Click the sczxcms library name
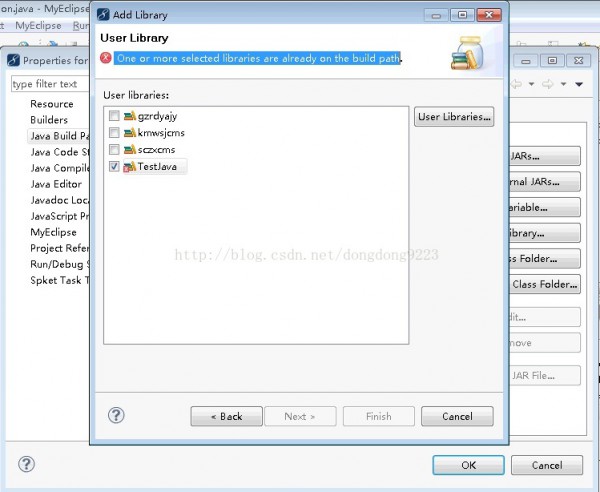Screen dimensions: 600x492 tap(157, 150)
